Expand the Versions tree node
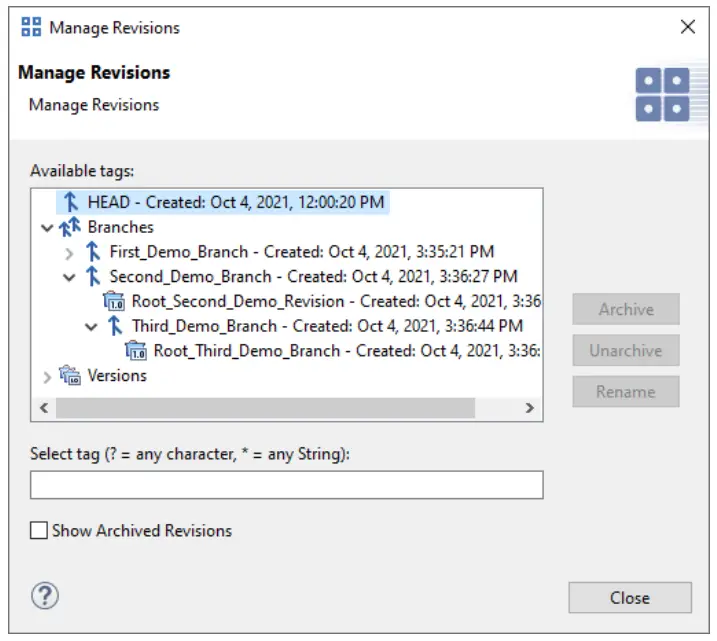 [46, 377]
